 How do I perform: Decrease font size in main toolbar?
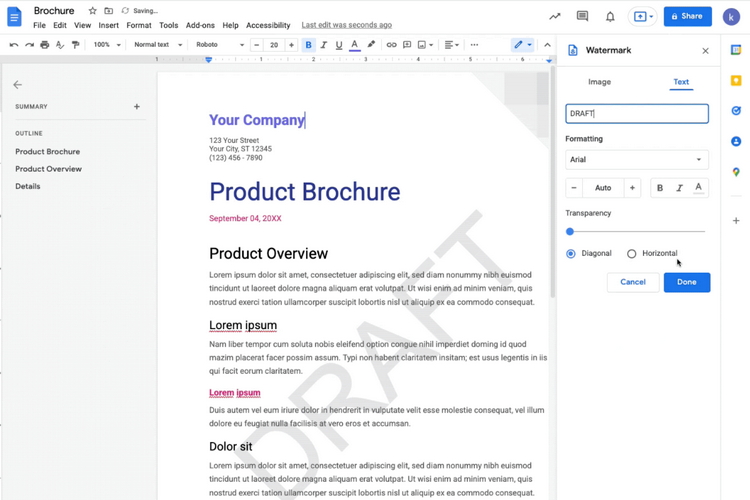257,44
